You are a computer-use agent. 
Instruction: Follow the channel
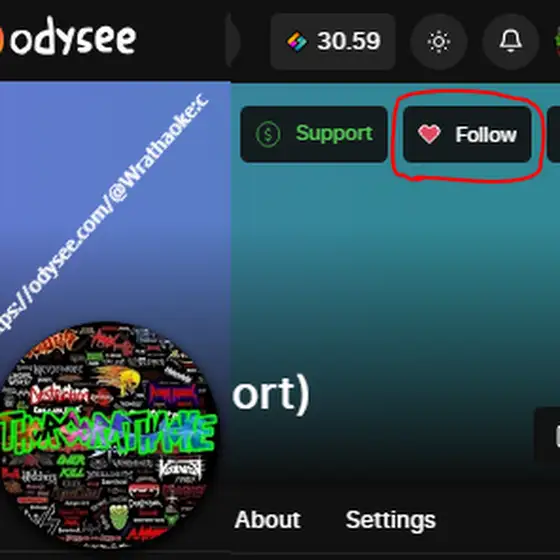pyautogui.click(x=467, y=134)
